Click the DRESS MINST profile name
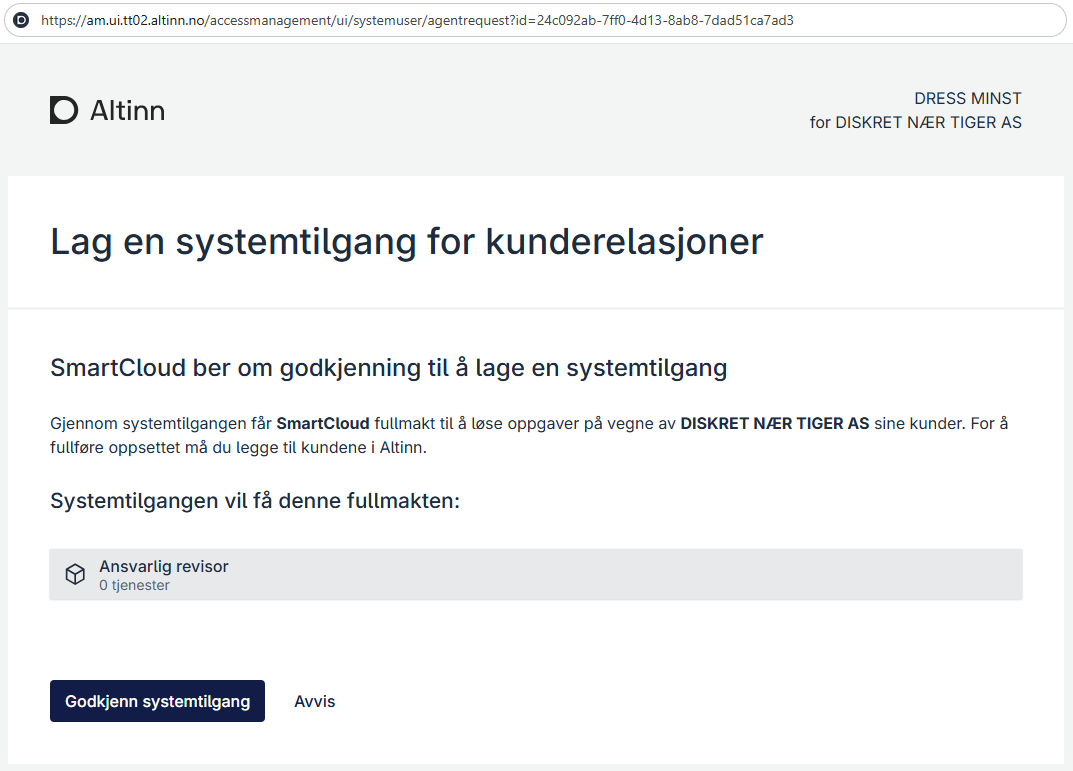 tap(967, 98)
